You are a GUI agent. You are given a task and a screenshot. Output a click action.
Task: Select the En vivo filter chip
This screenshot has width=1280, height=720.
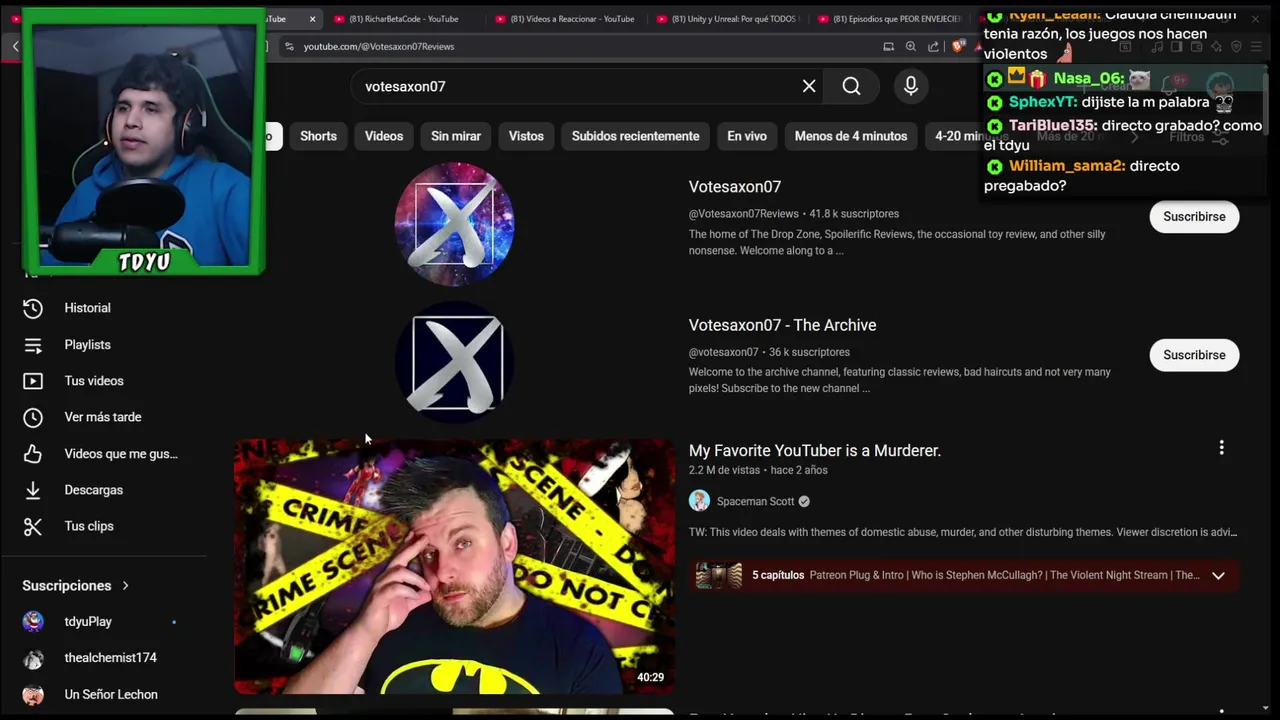(747, 136)
